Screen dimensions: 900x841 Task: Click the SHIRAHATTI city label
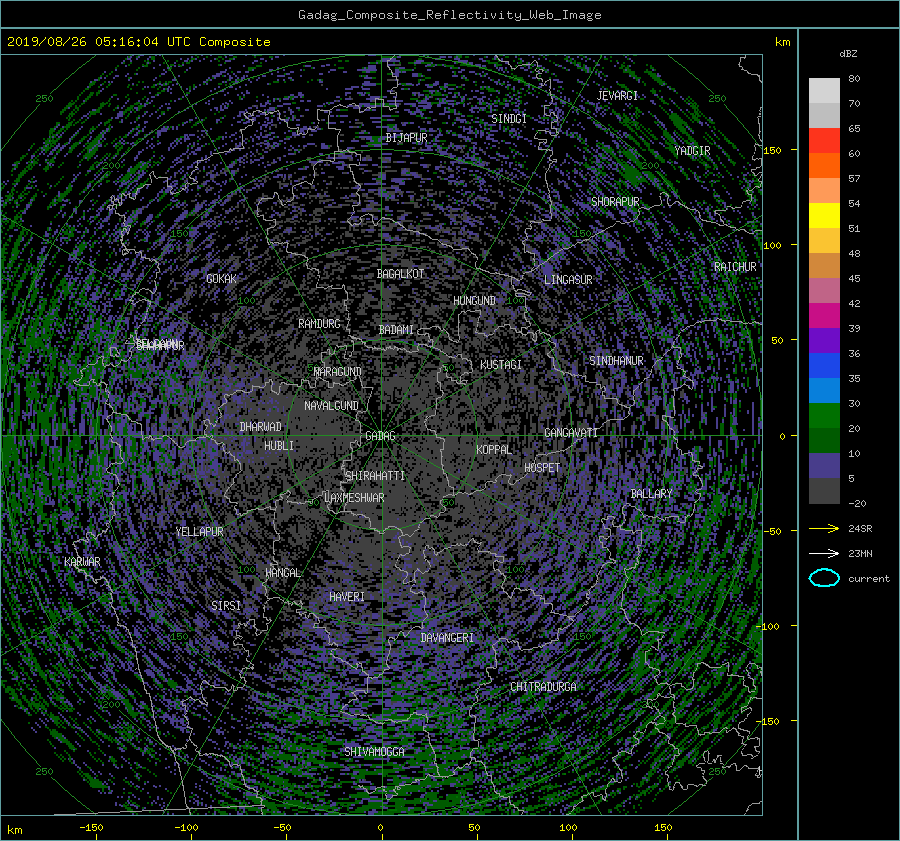pos(375,476)
